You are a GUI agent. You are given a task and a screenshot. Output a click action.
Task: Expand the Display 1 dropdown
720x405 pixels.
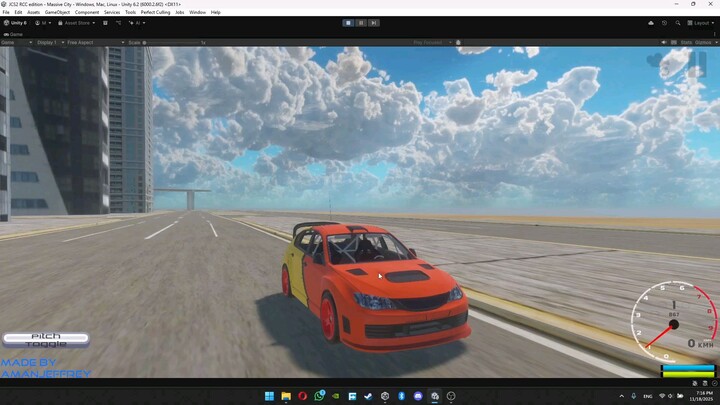[x=48, y=42]
